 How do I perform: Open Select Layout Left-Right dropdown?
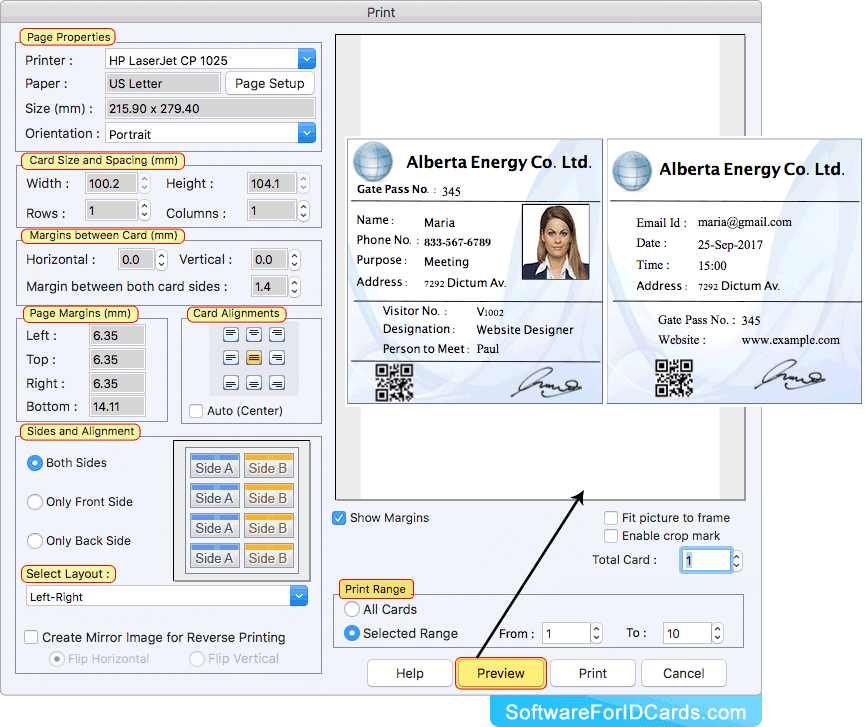(x=298, y=596)
